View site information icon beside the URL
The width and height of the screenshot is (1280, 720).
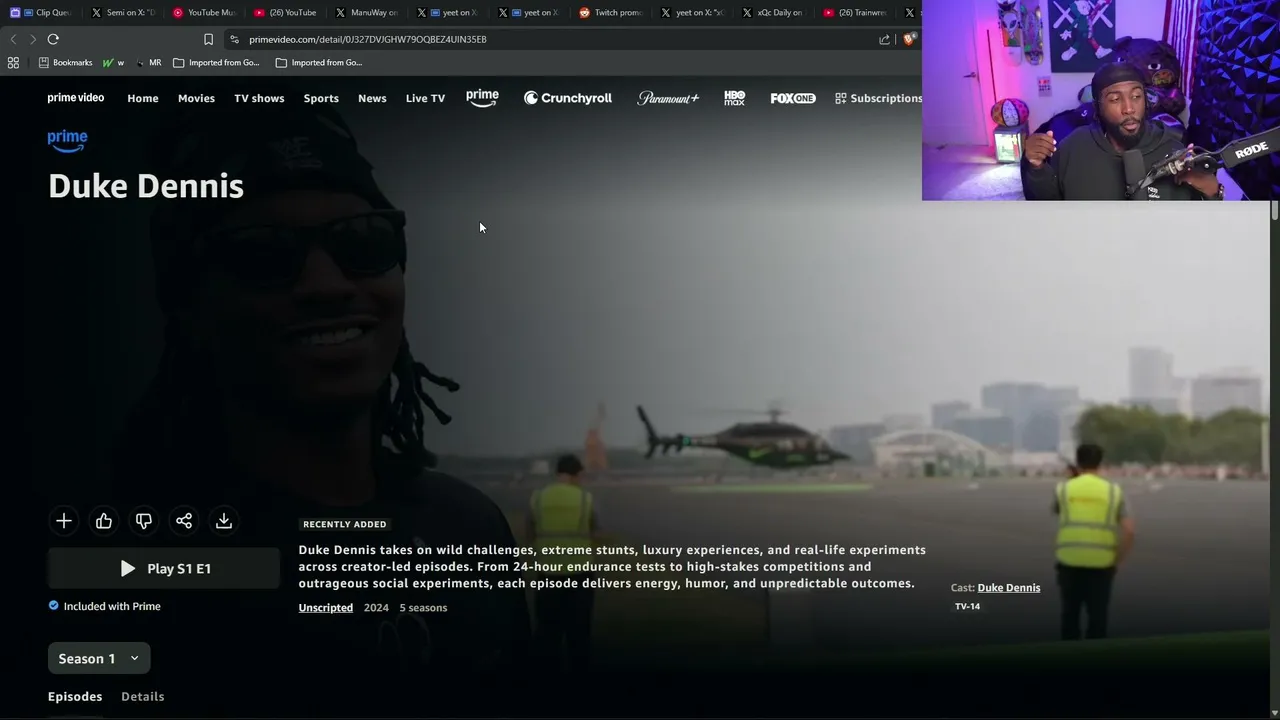point(234,39)
